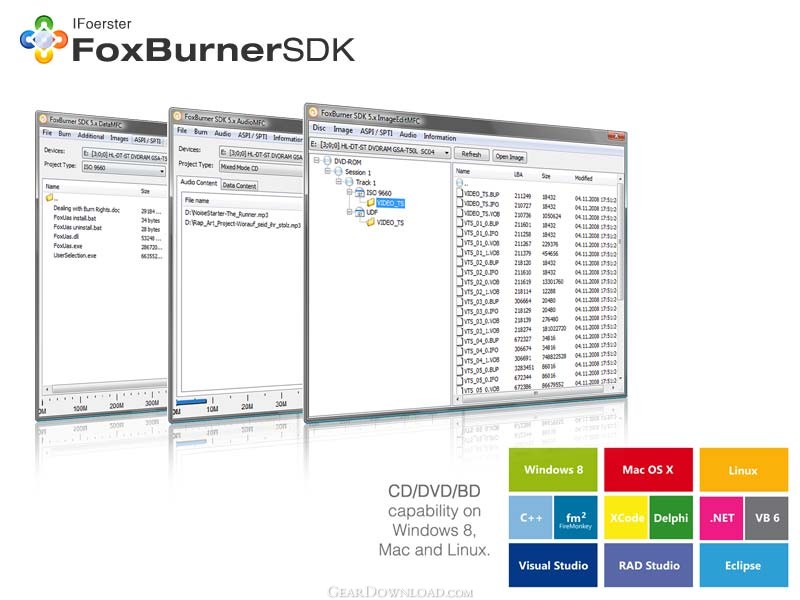Click the DVD-ROM disc icon in the tree
The image size is (800, 600).
pyautogui.click(x=328, y=161)
